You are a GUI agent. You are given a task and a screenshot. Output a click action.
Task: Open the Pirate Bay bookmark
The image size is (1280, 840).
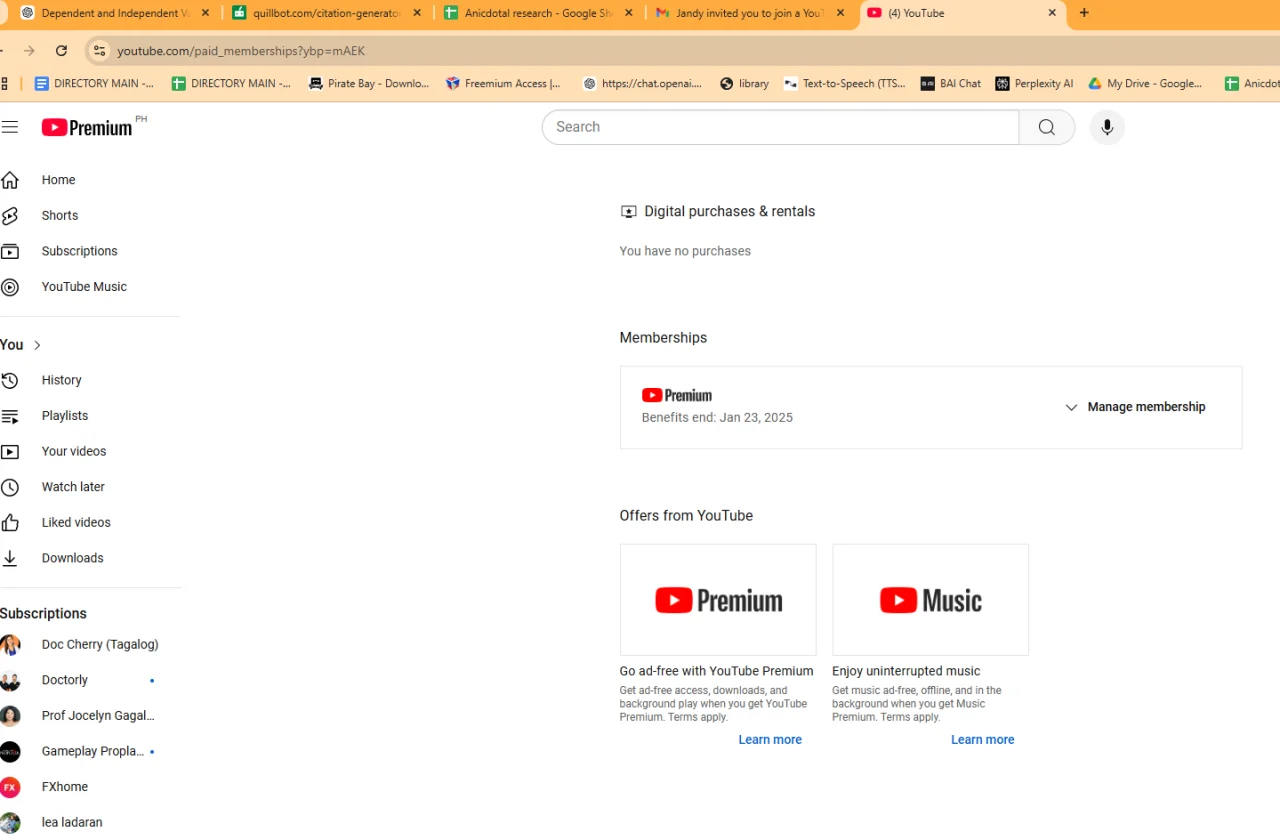pyautogui.click(x=369, y=84)
